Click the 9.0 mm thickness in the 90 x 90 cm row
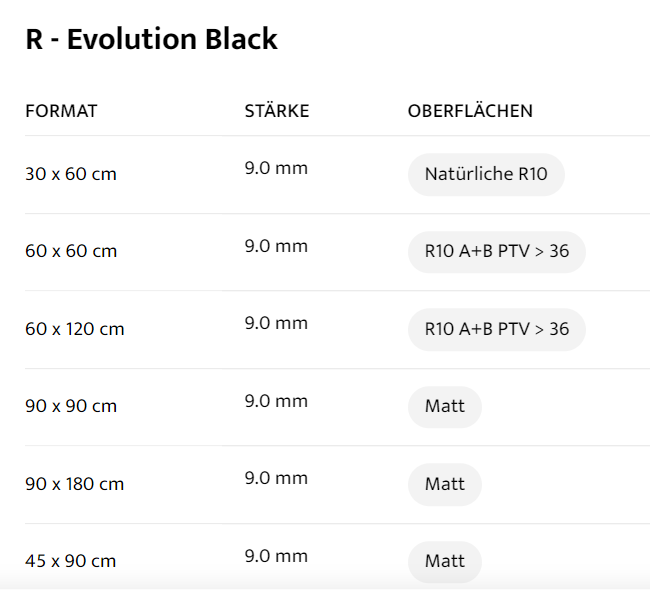Screen dimensions: 650x602 (x=276, y=401)
